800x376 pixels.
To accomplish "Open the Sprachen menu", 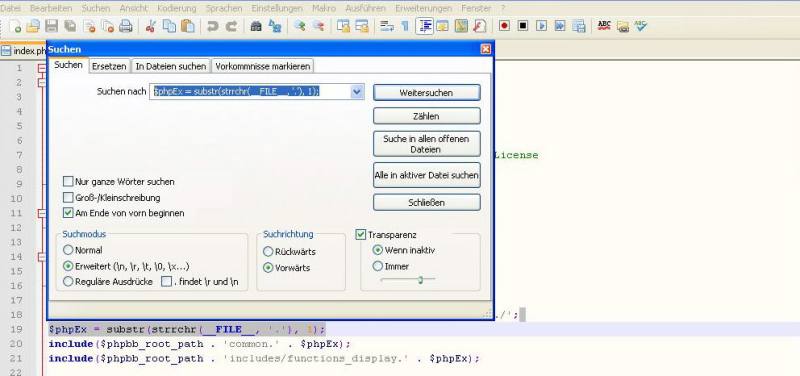I will click(x=223, y=8).
